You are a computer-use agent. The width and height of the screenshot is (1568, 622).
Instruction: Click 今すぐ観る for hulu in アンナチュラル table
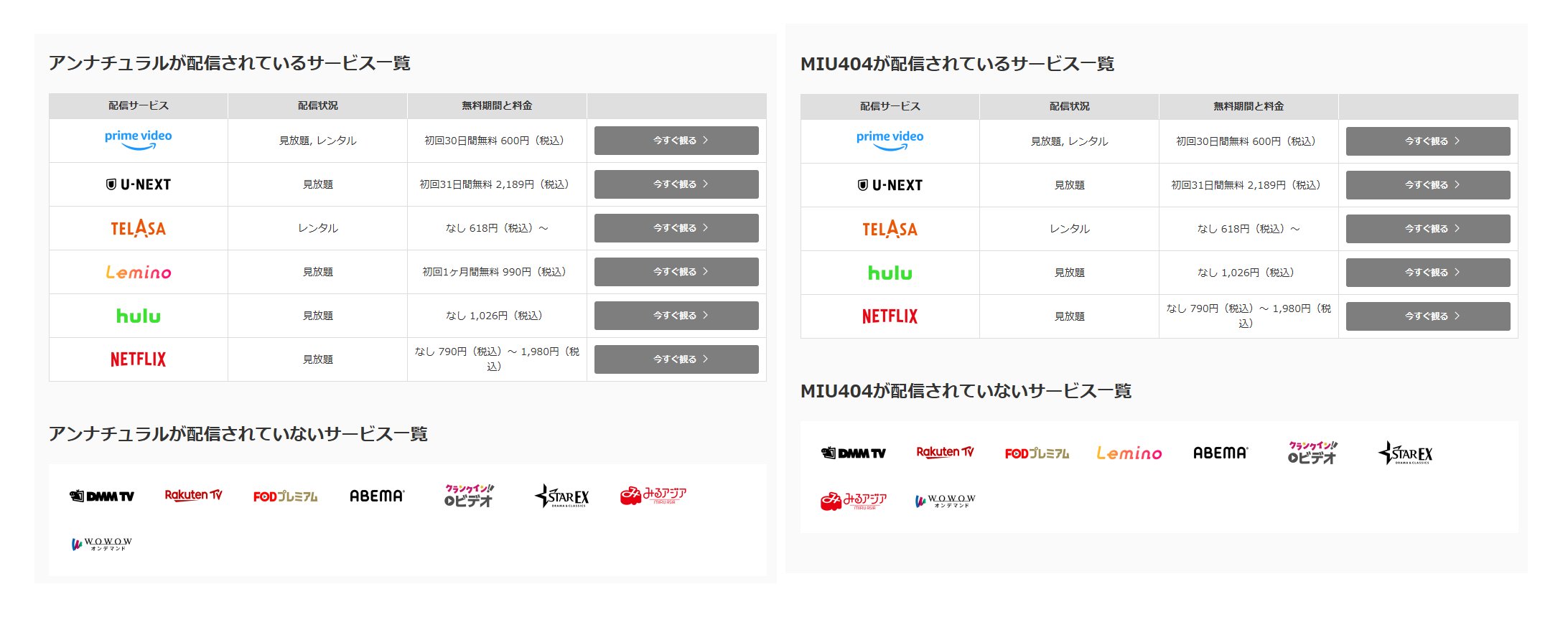click(x=676, y=316)
